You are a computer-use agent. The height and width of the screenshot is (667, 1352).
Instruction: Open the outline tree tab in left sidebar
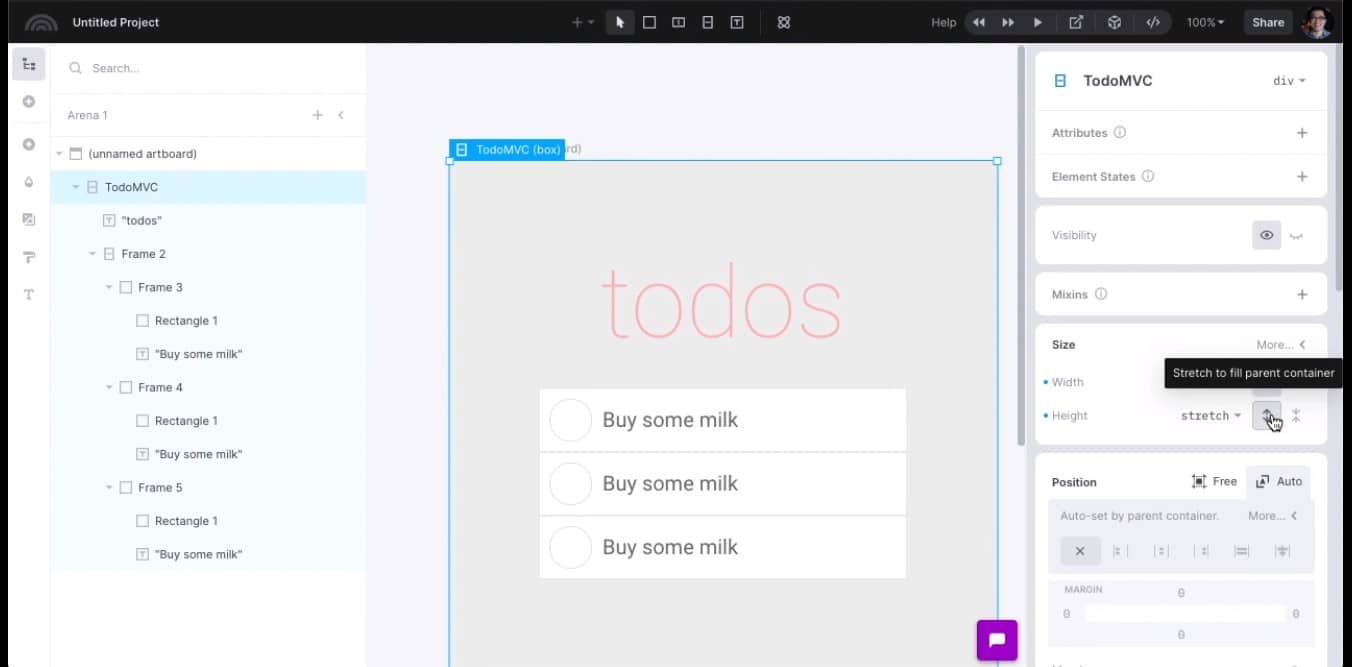tap(29, 65)
